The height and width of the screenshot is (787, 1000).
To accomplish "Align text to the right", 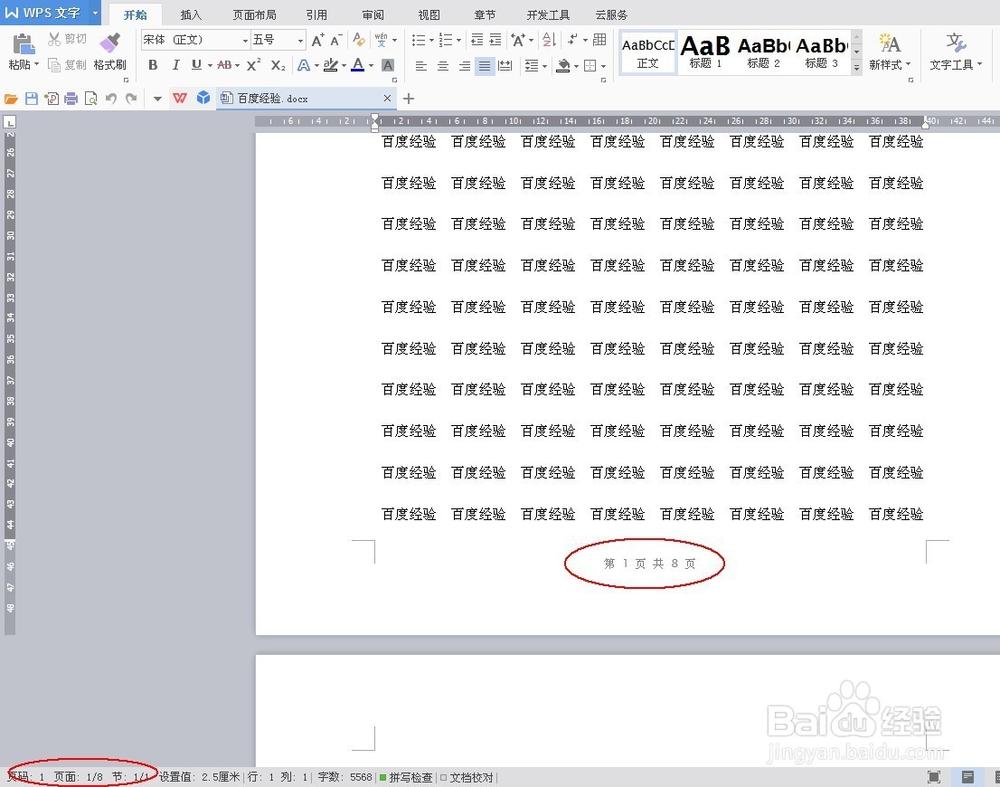I will [x=464, y=66].
